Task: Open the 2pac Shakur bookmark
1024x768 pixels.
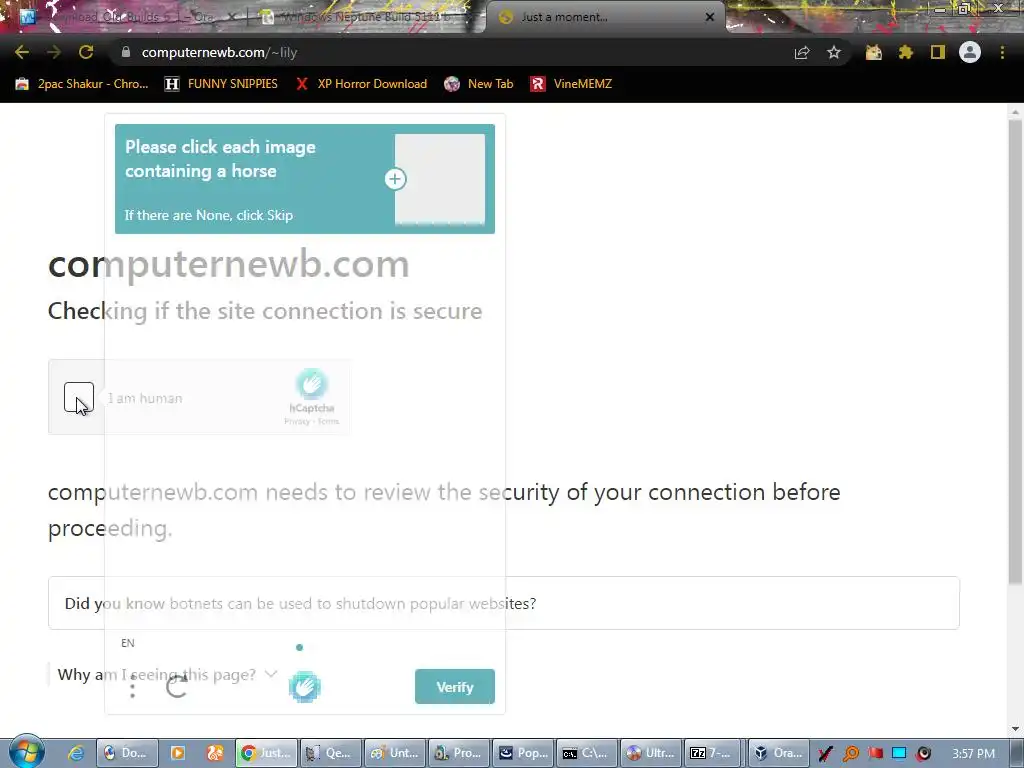Action: 82,84
